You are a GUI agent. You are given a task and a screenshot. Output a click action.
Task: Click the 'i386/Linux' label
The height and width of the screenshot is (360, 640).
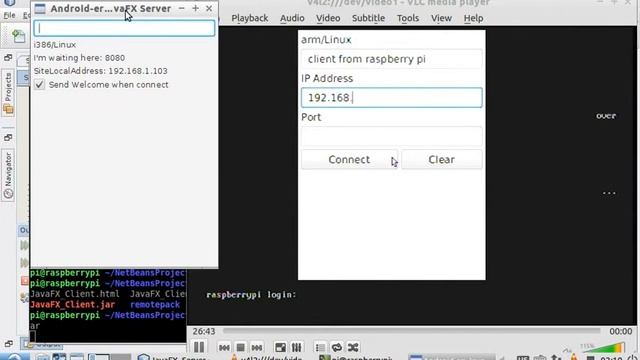tap(55, 44)
